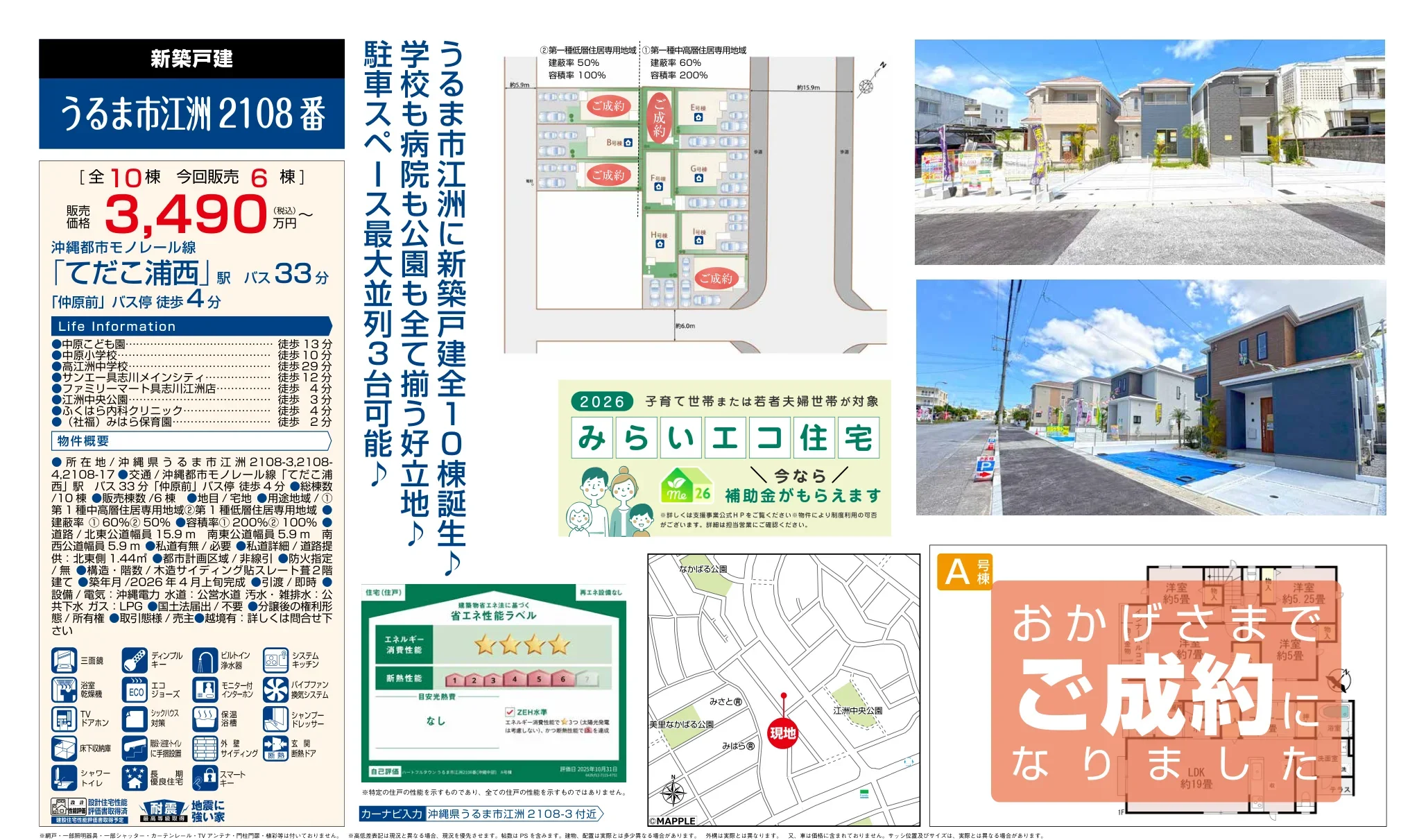Click the house icon on lot F号棟

[658, 187]
